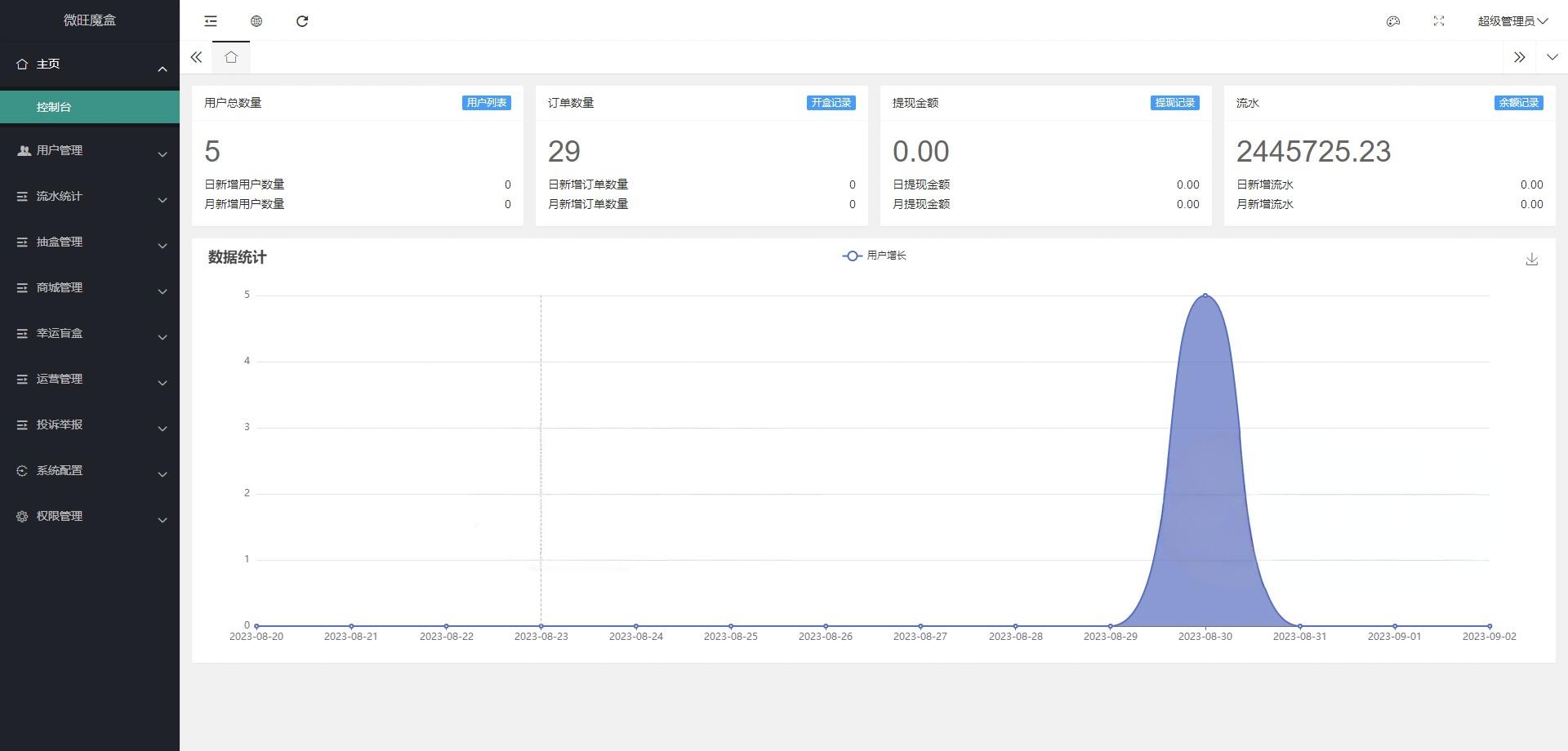Screen dimensions: 1568x751
Task: Click 日新增流水 label
Action: 1265,184
